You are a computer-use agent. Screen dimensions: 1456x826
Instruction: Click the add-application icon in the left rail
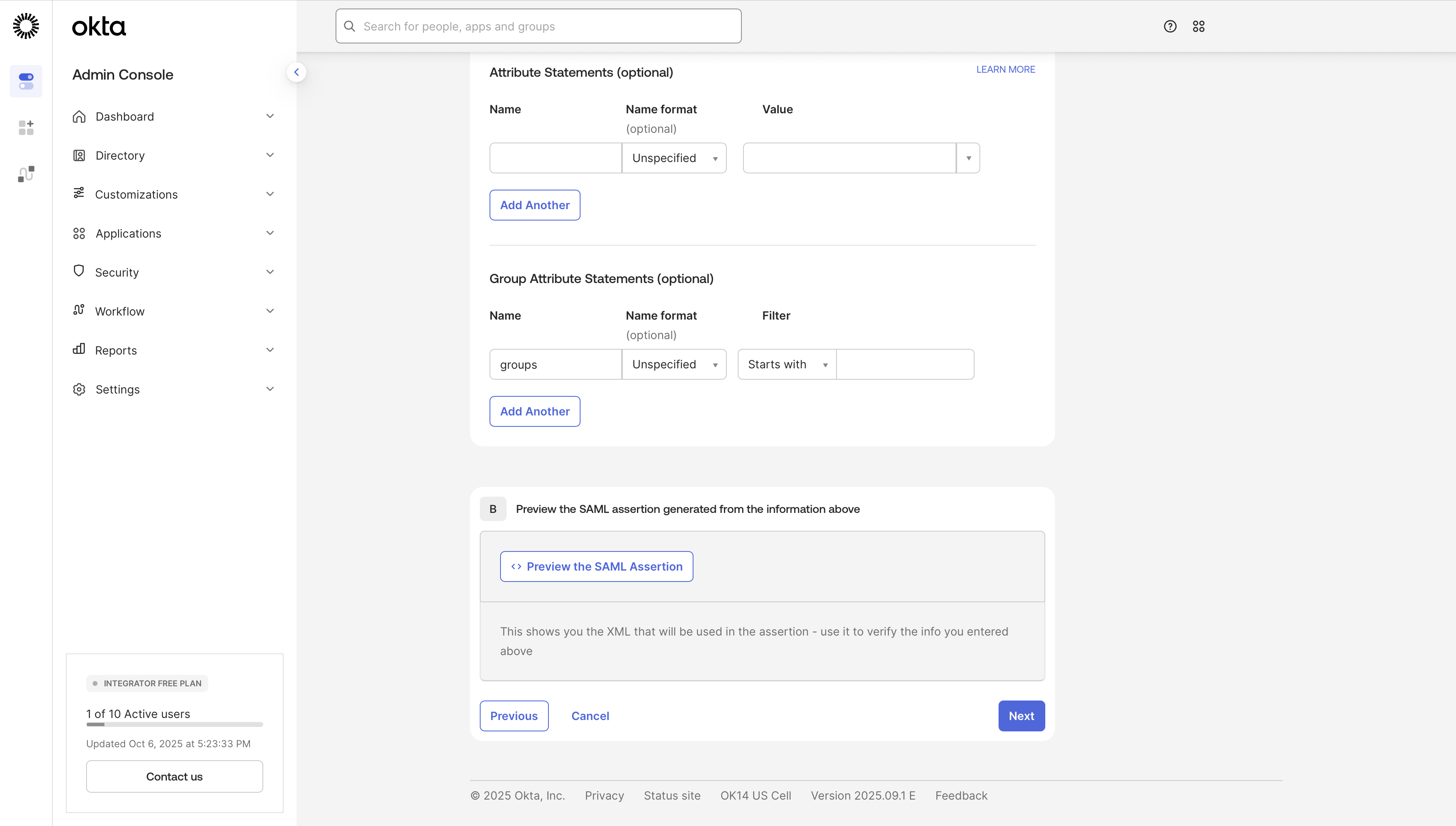click(x=26, y=127)
